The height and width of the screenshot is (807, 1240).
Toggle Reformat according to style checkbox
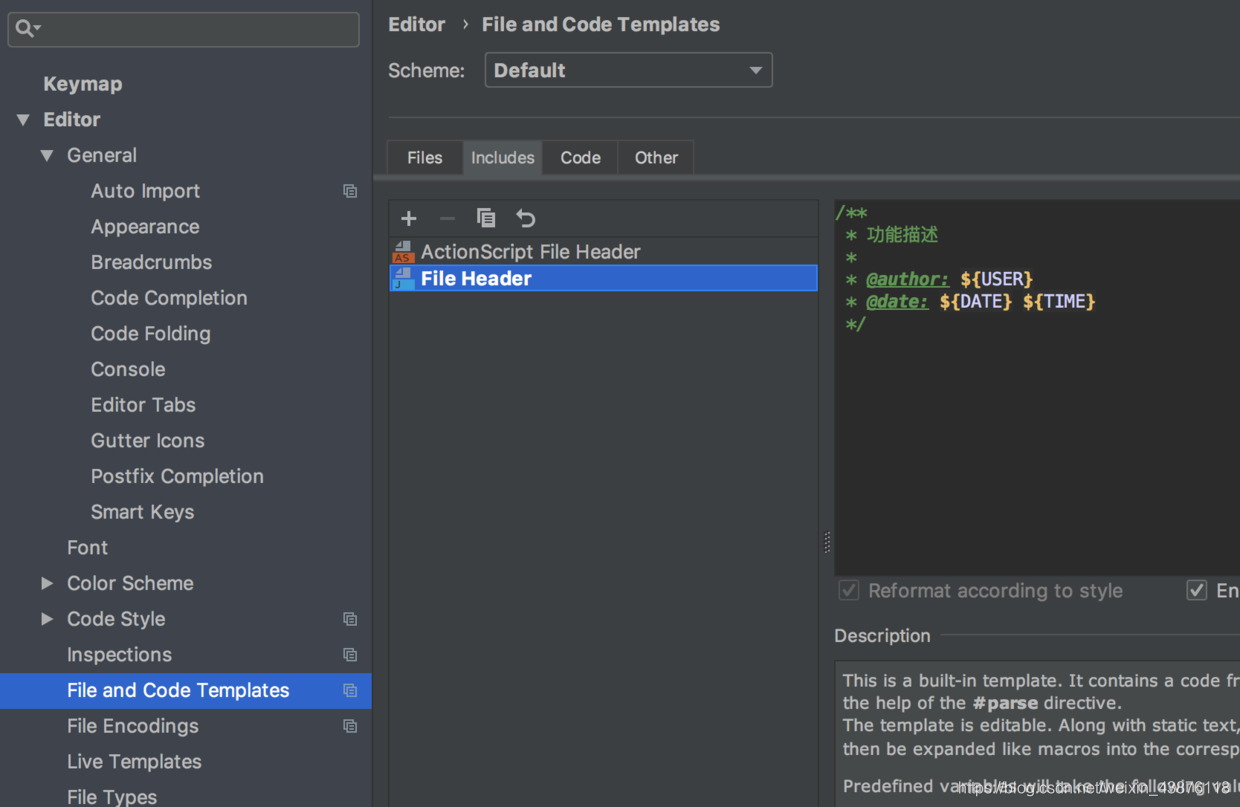(849, 590)
